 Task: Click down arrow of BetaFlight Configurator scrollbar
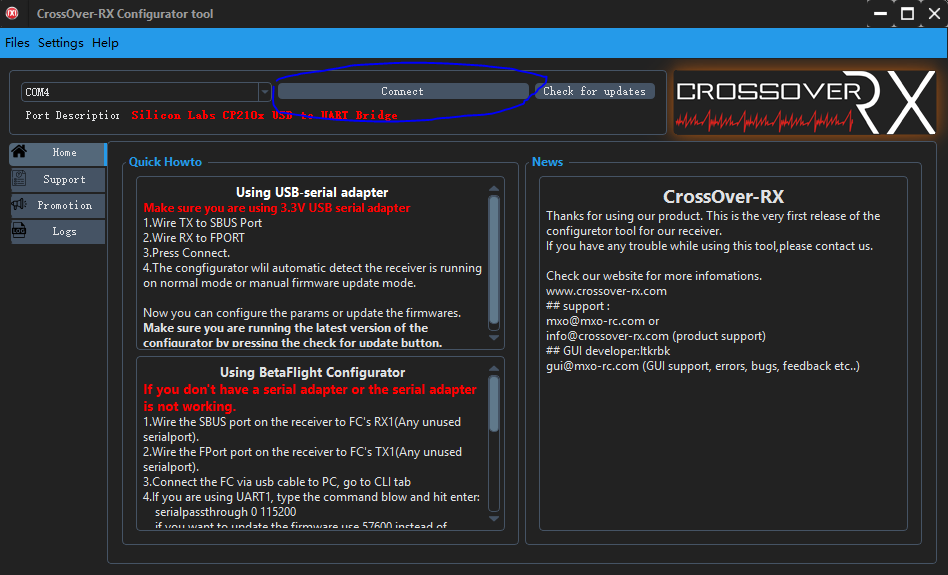(494, 519)
